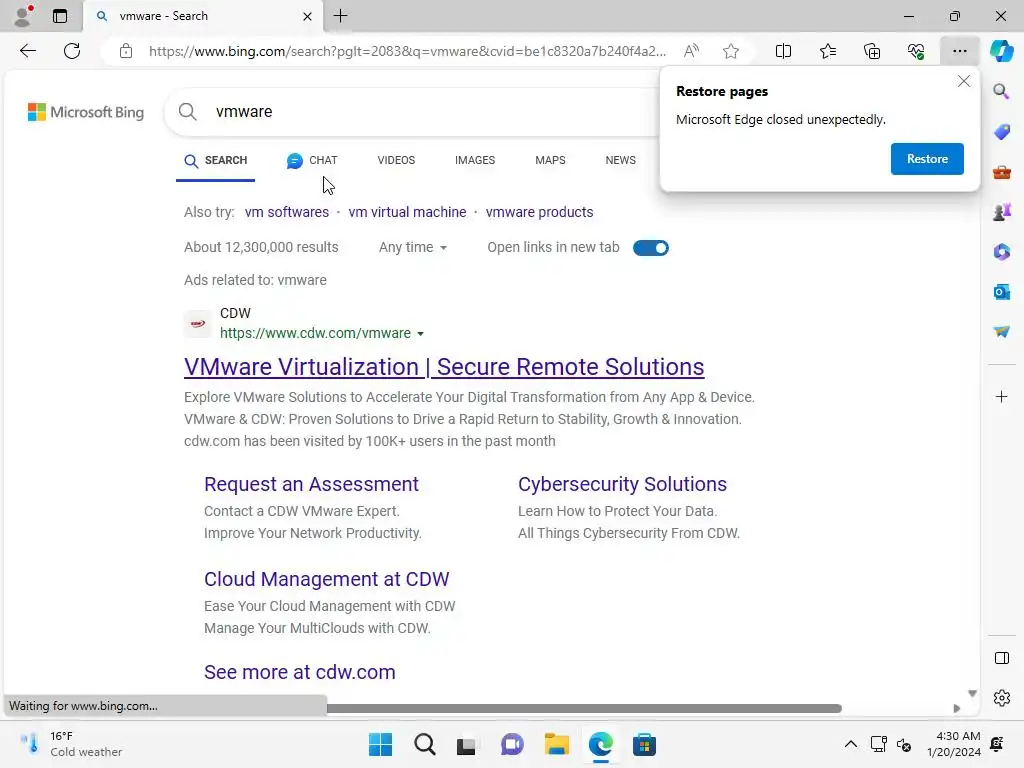Add this page to favorites star
This screenshot has width=1024, height=768.
[x=731, y=51]
